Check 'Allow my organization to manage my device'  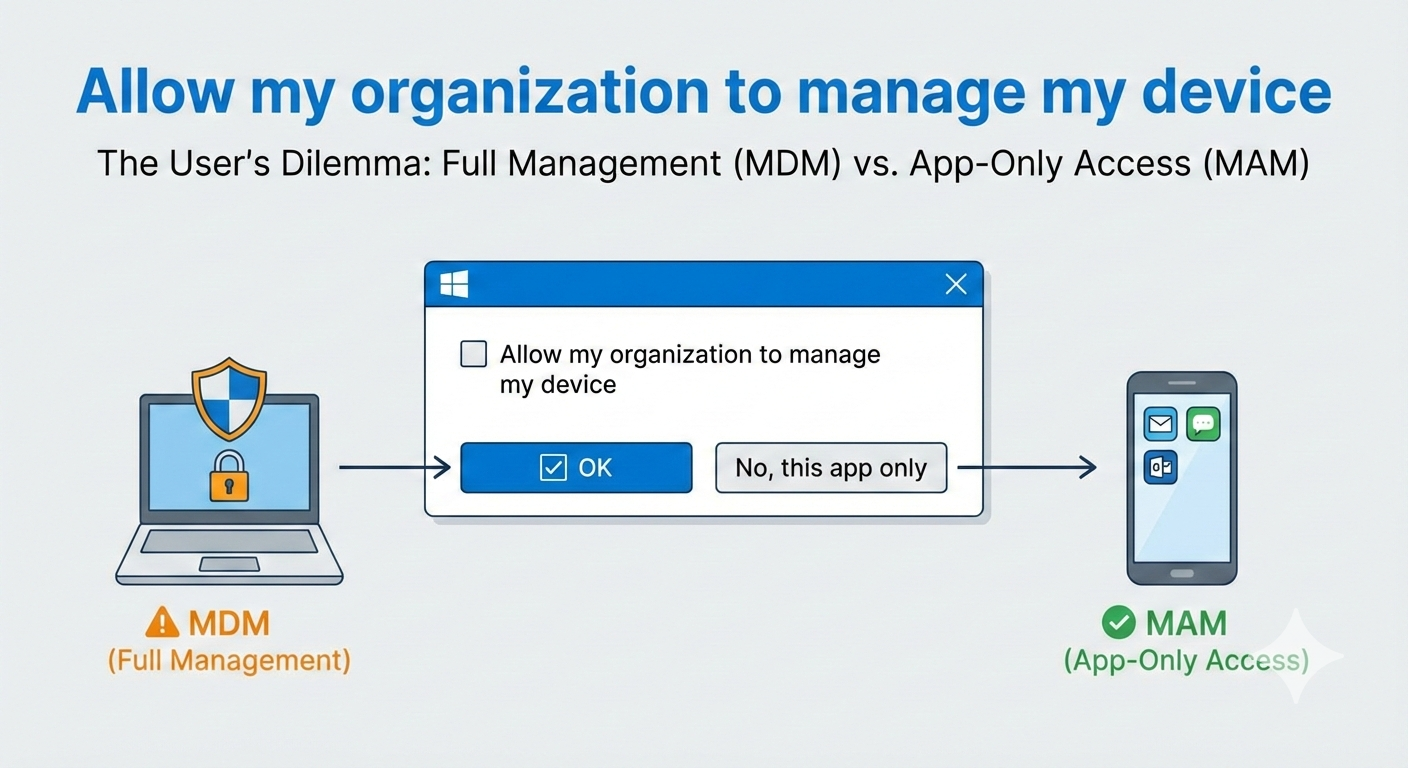[472, 353]
